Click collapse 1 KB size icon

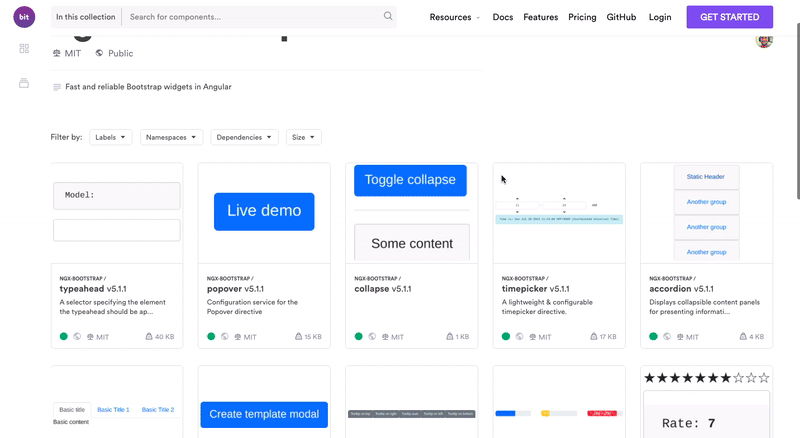(x=449, y=336)
